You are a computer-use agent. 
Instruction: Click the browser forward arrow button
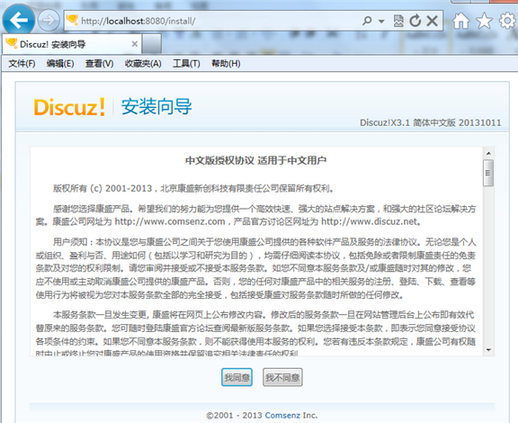pyautogui.click(x=48, y=21)
